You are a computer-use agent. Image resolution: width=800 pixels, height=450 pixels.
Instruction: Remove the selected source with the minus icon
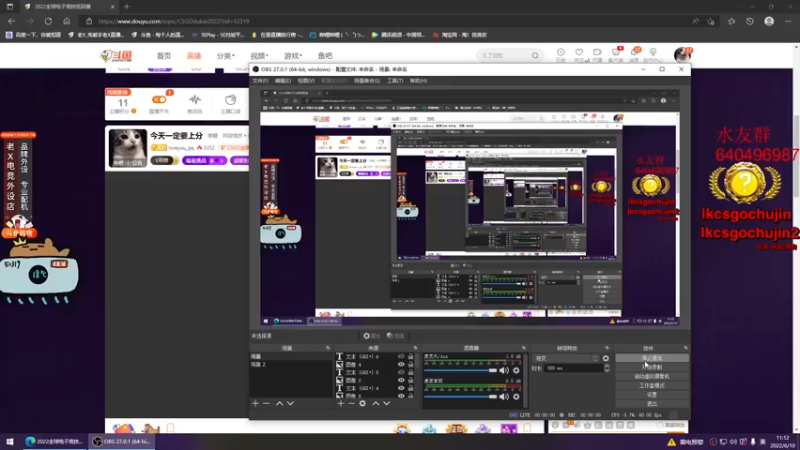coord(352,403)
